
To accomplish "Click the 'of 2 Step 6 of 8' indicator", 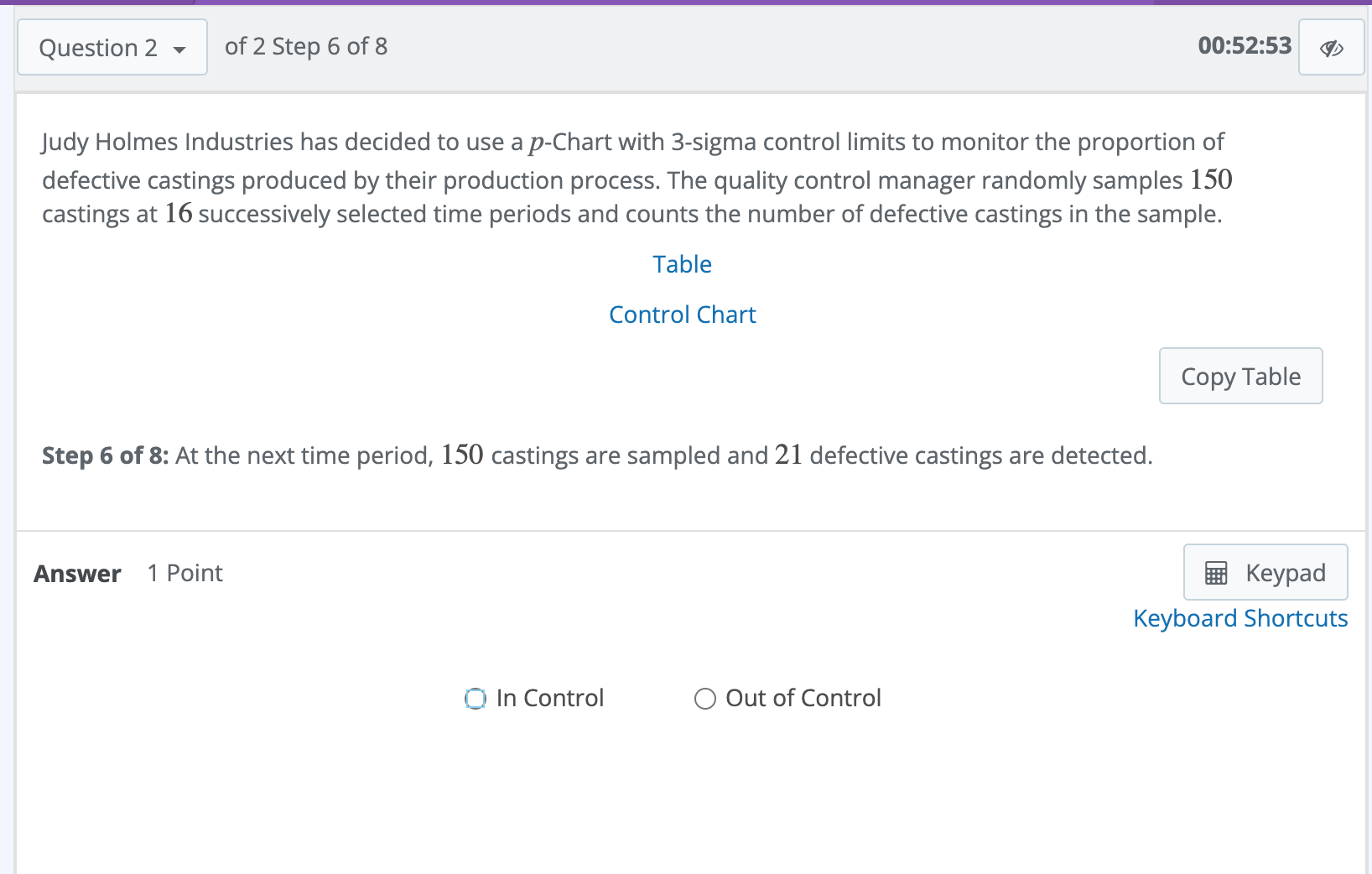I will click(306, 46).
